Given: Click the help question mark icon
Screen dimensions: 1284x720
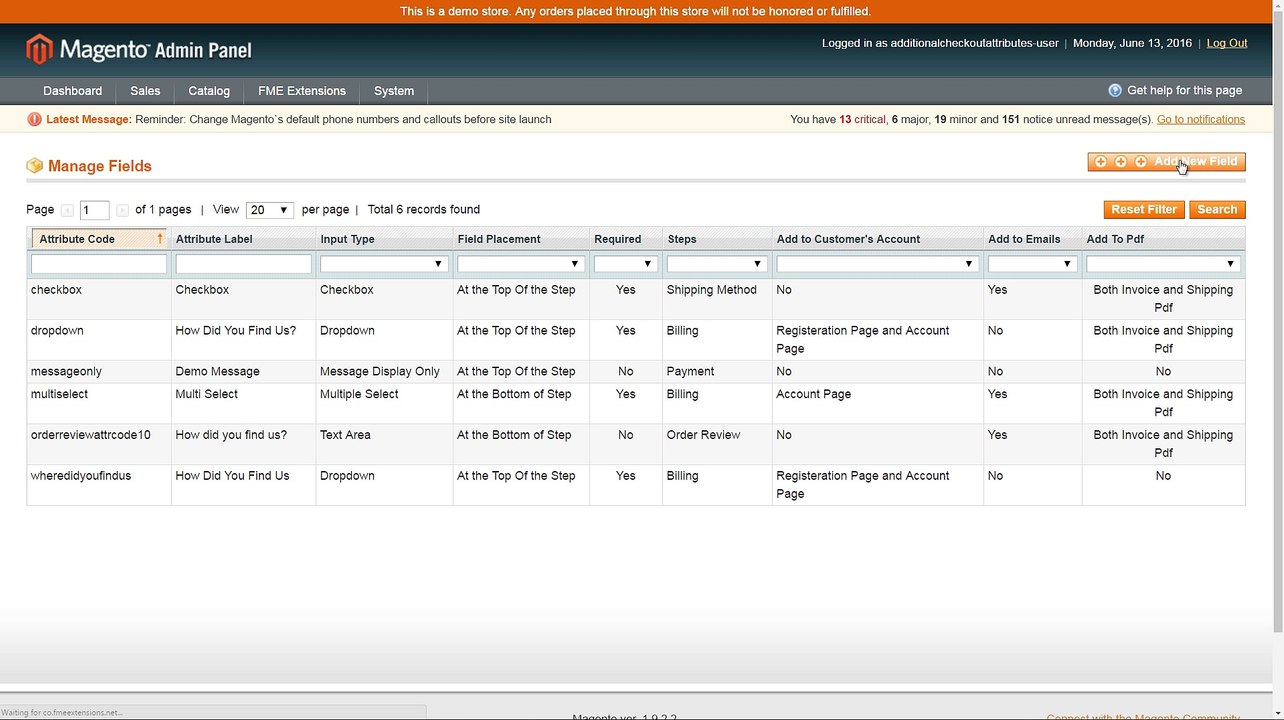Looking at the screenshot, I should [x=1115, y=90].
